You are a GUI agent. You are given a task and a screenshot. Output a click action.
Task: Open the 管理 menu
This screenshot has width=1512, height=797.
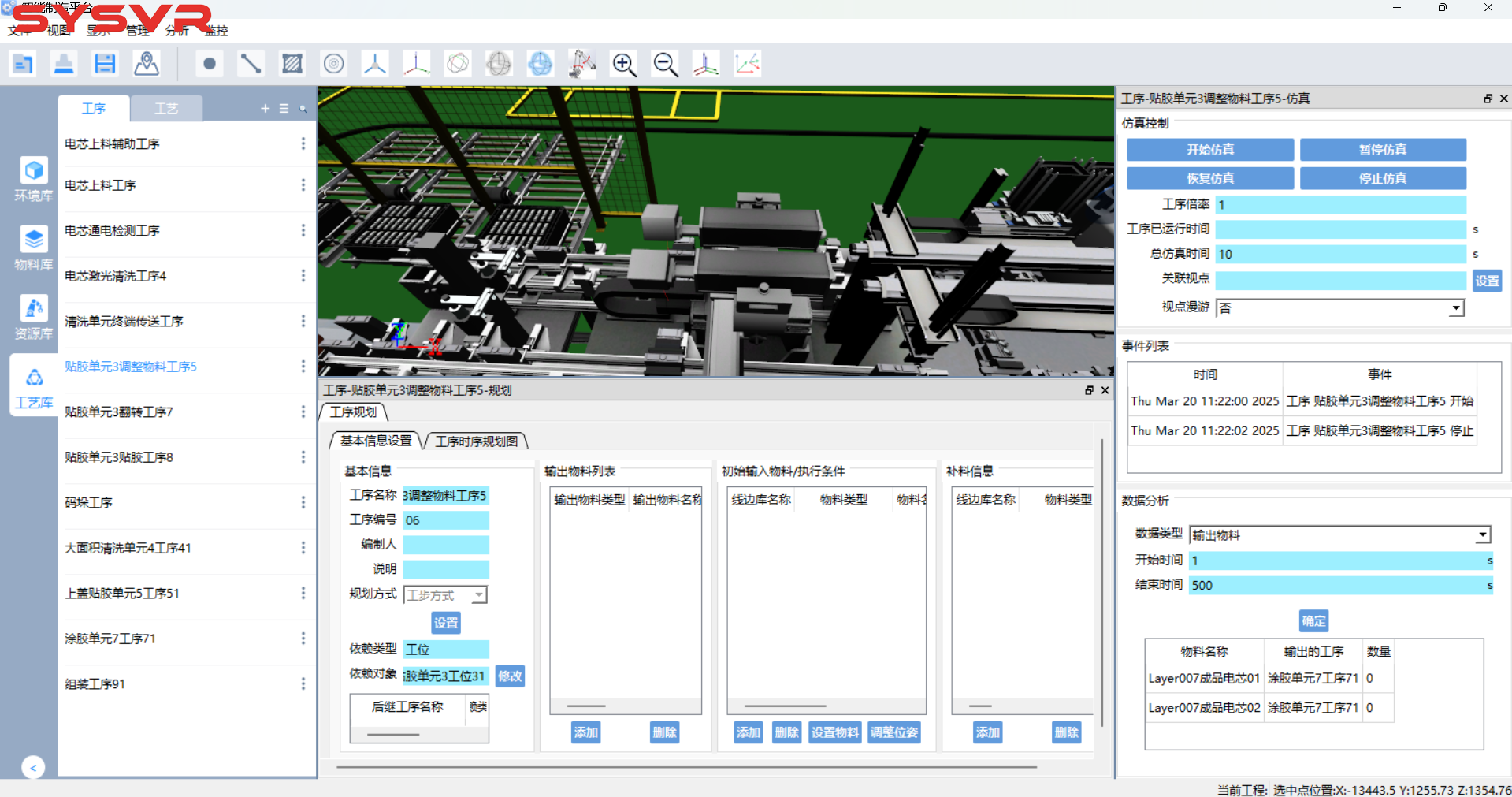pyautogui.click(x=137, y=31)
